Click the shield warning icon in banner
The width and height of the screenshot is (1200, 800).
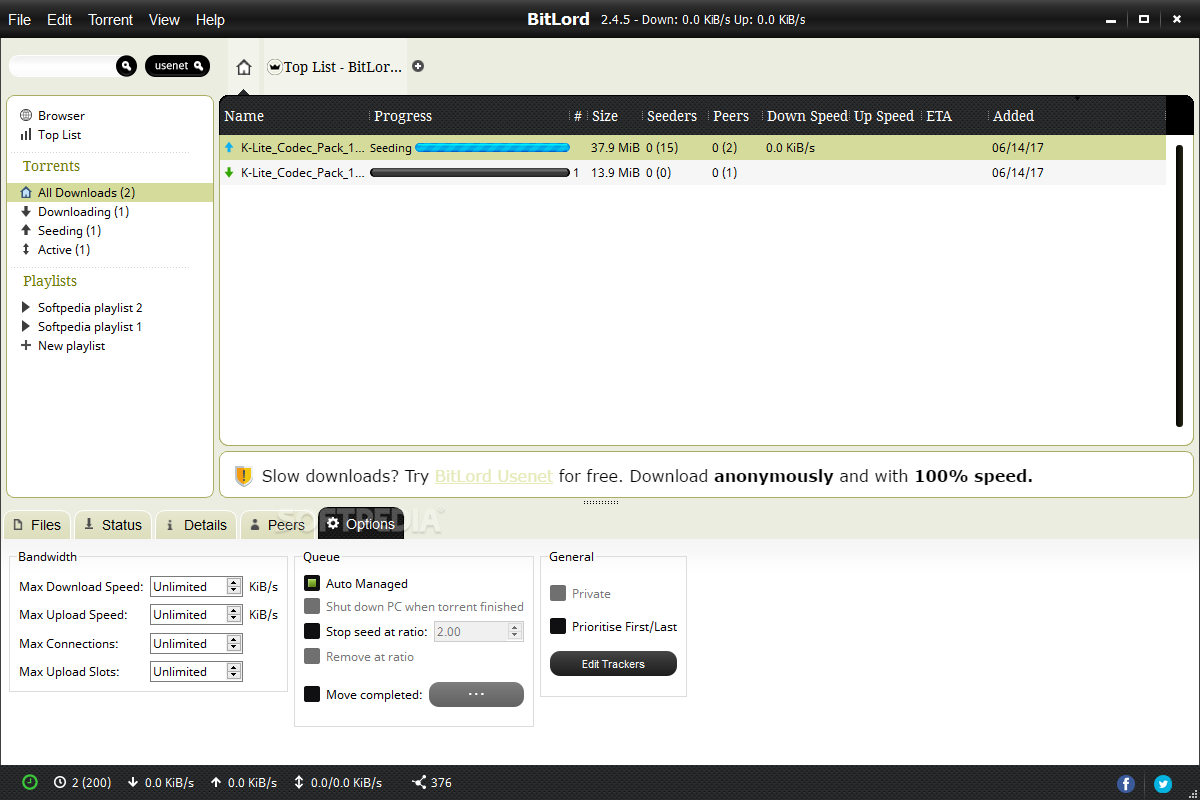point(243,476)
